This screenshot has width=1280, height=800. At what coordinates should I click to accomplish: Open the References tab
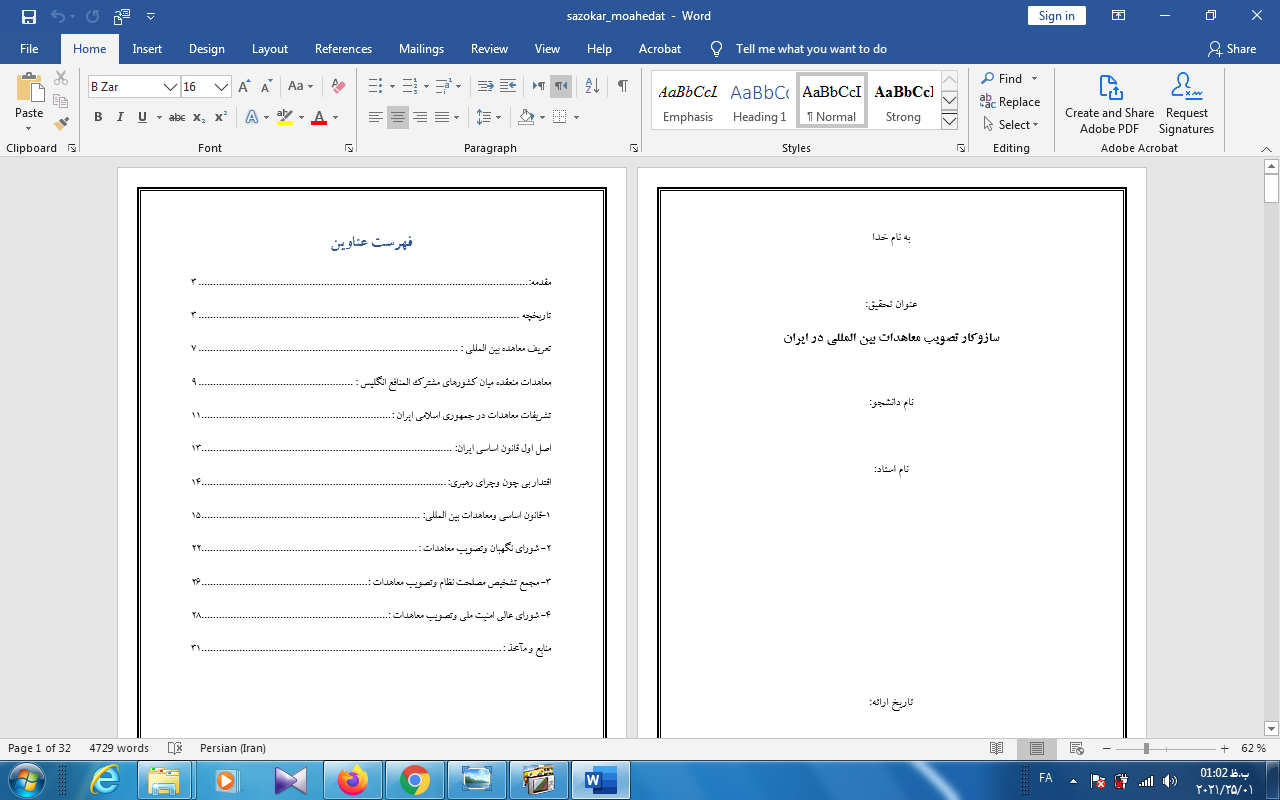(x=343, y=48)
